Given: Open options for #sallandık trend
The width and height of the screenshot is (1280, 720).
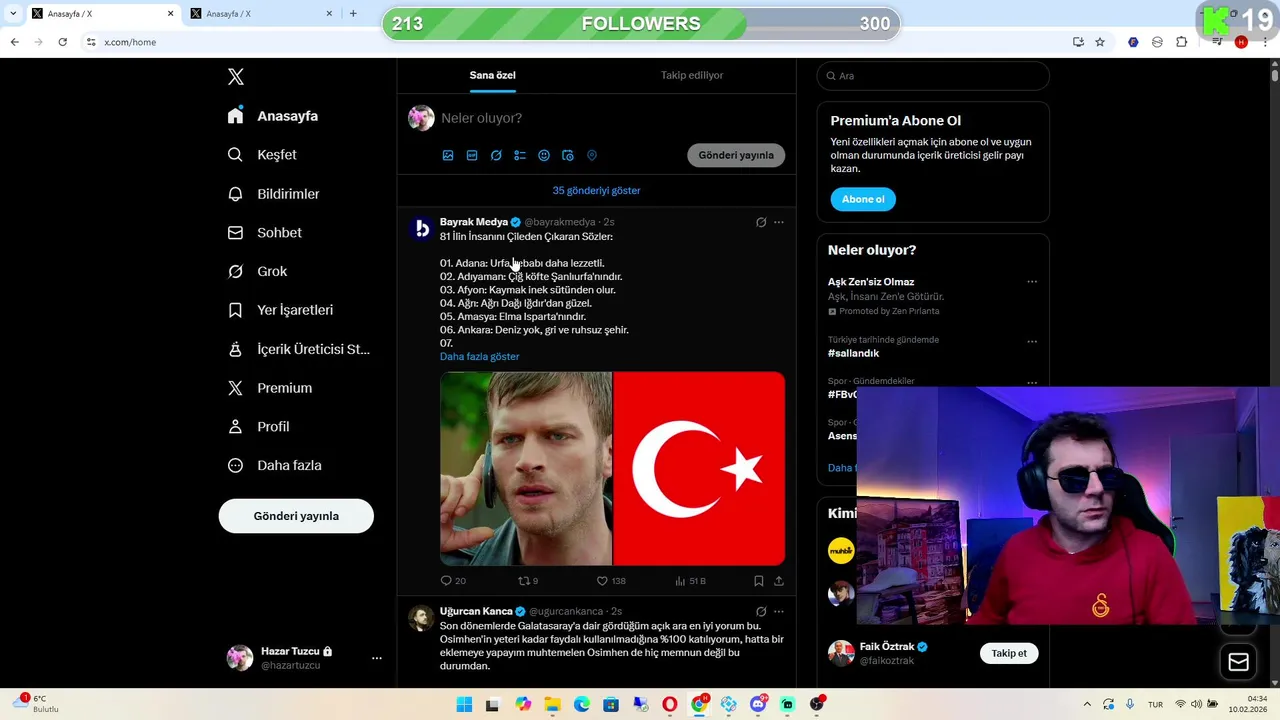Looking at the screenshot, I should pyautogui.click(x=1032, y=341).
